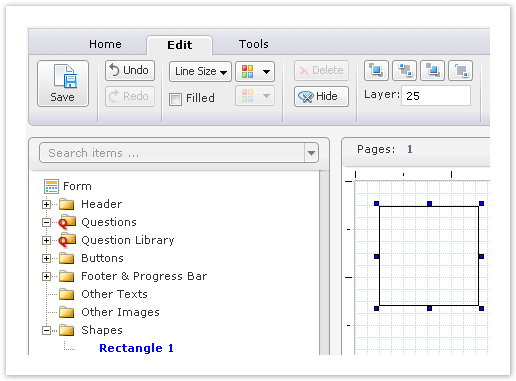
Task: Collapse the Questions tree node
Action: (x=47, y=222)
